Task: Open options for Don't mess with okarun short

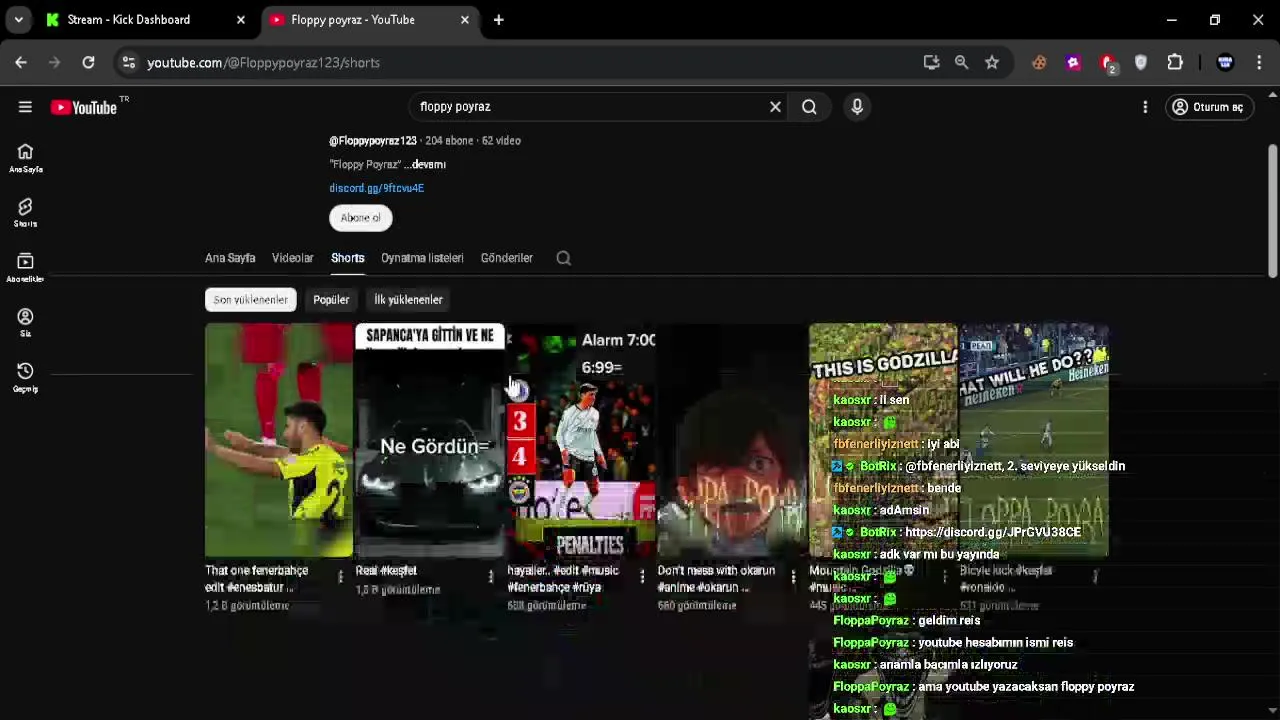Action: click(x=793, y=576)
